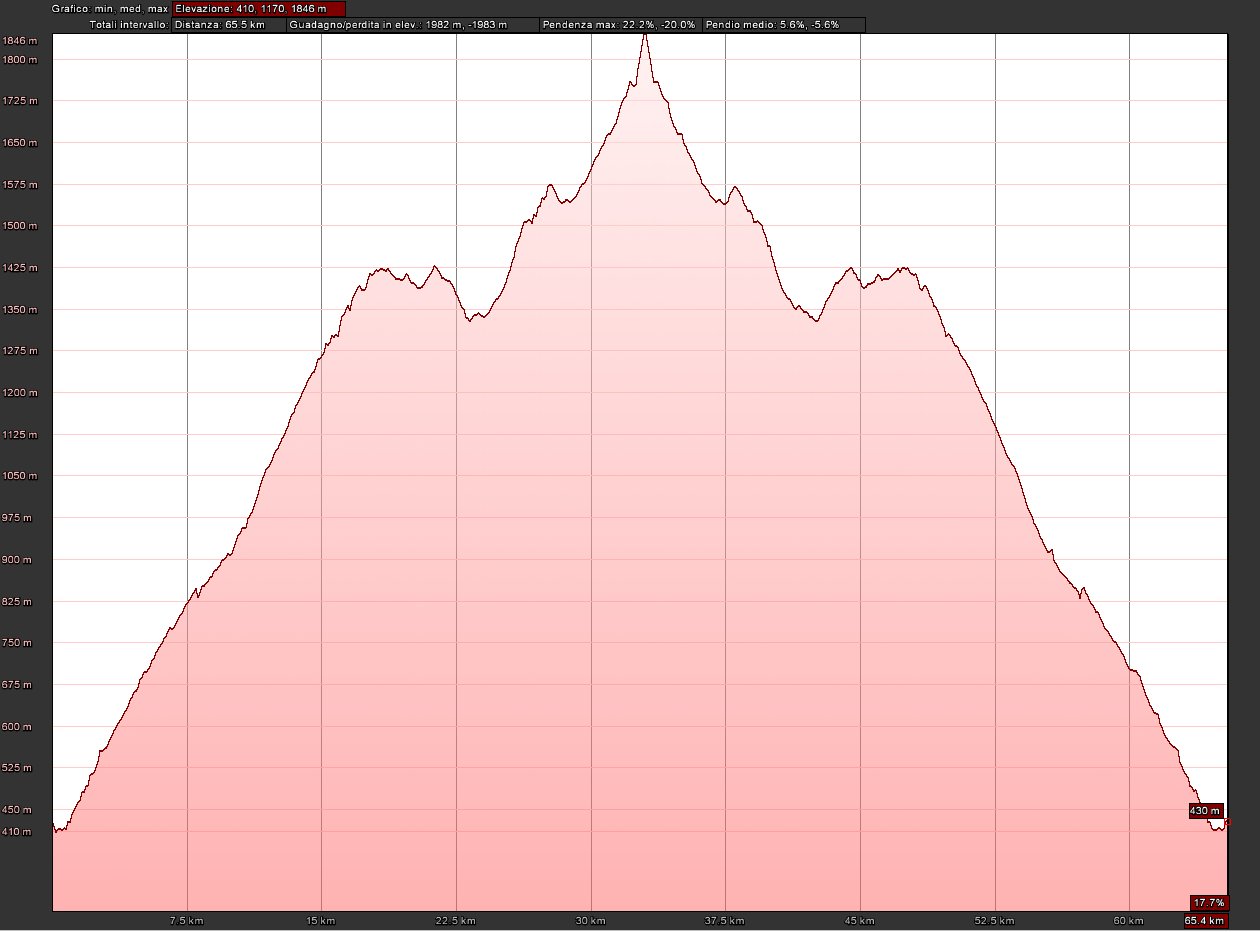
Task: Click the 60 km x-axis label
Action: pos(1129,920)
